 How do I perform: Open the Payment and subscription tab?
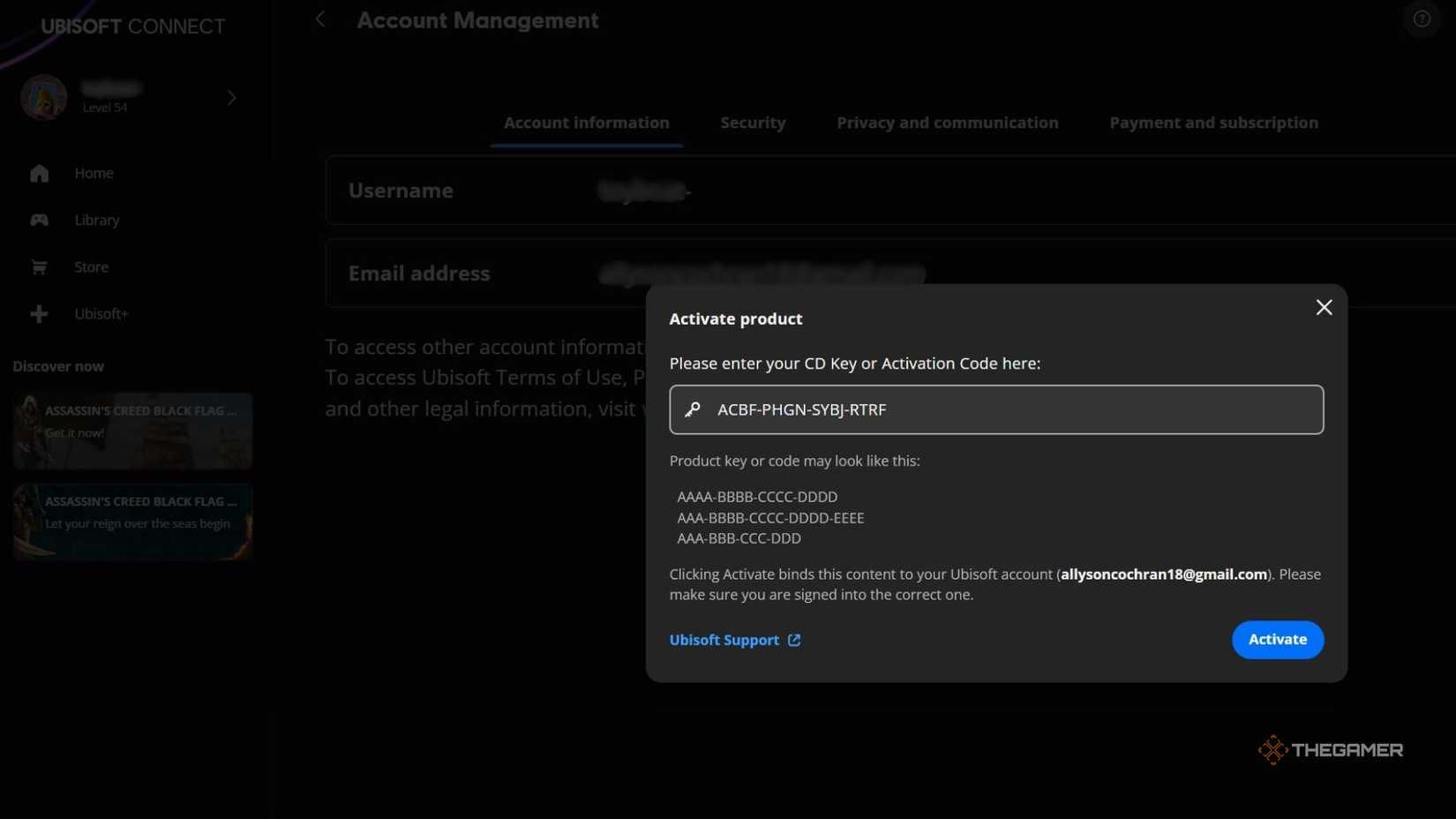point(1213,123)
